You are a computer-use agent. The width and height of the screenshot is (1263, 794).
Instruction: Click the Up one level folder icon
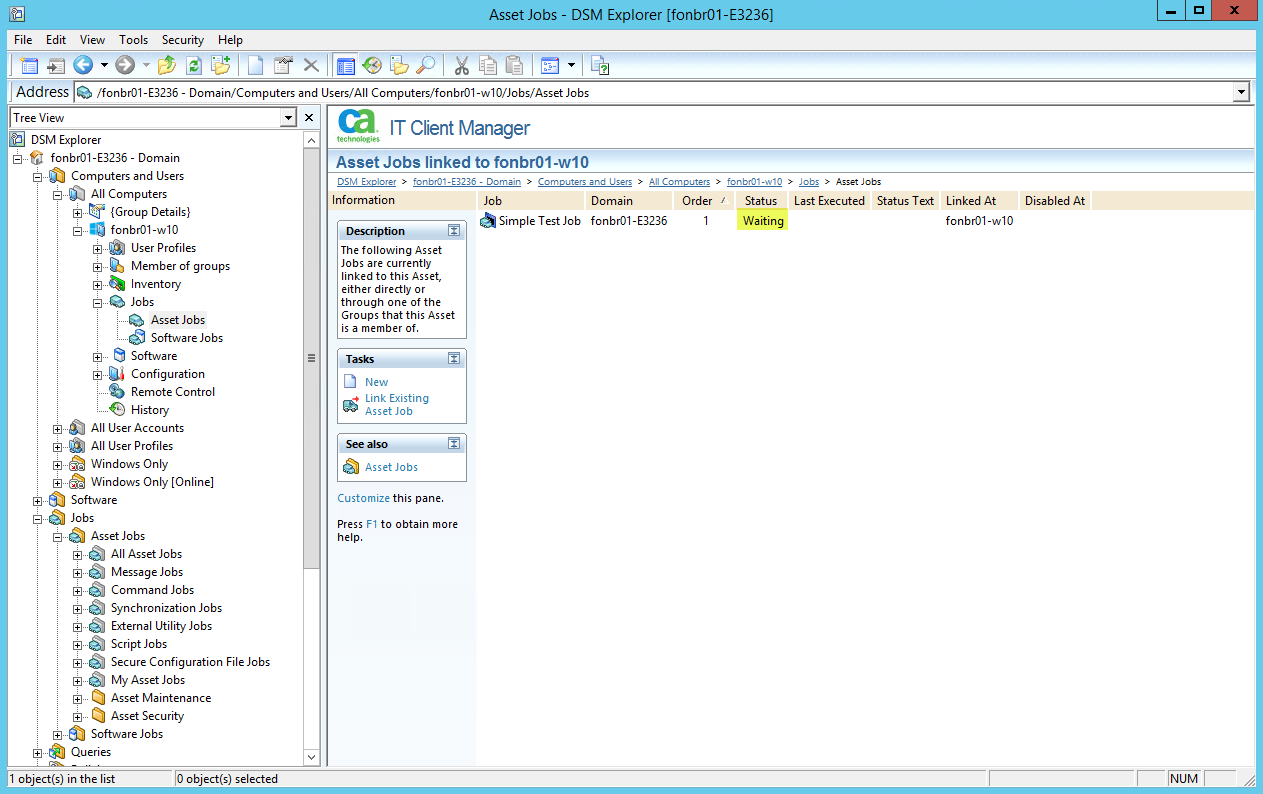click(x=167, y=66)
